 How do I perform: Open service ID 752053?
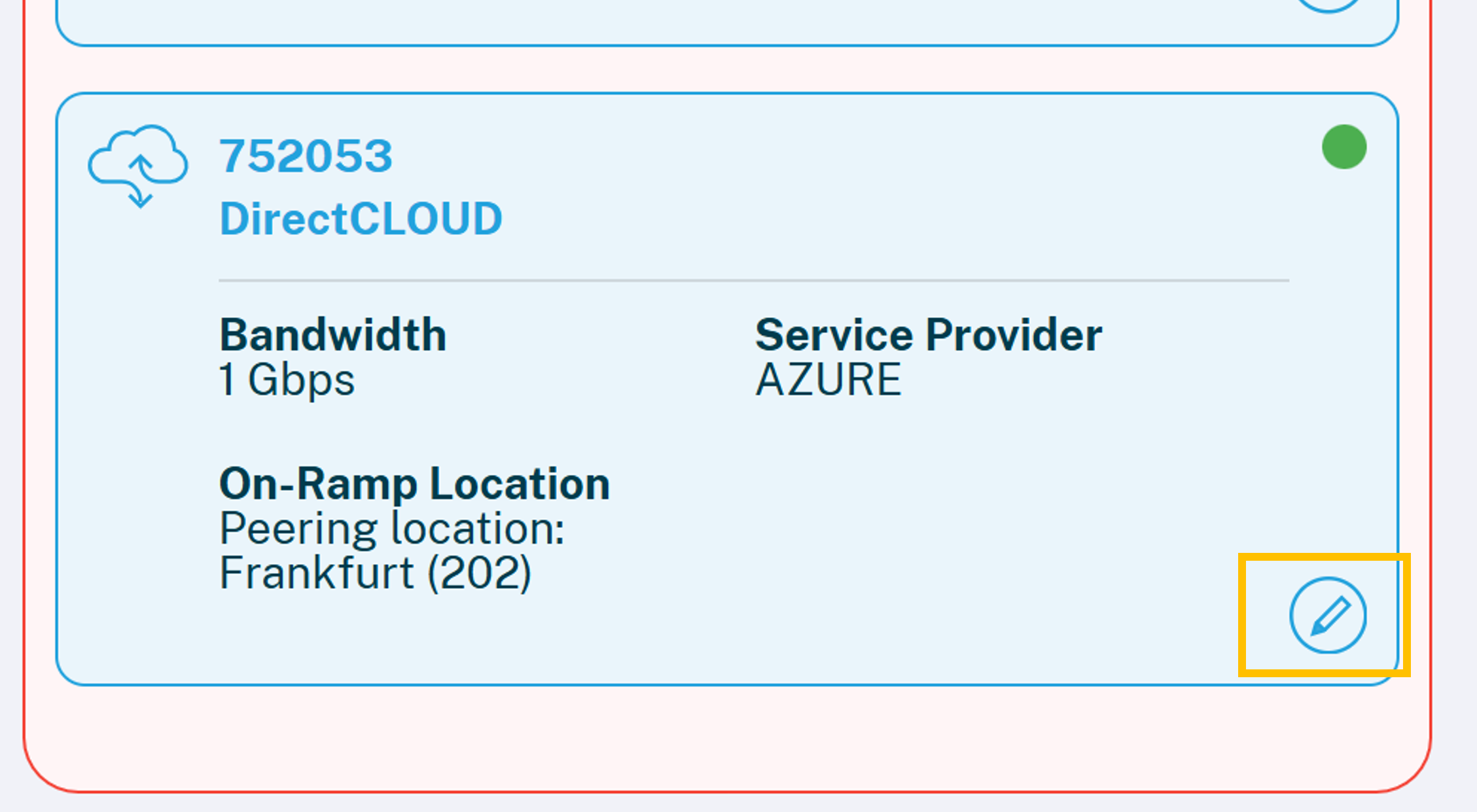(306, 156)
